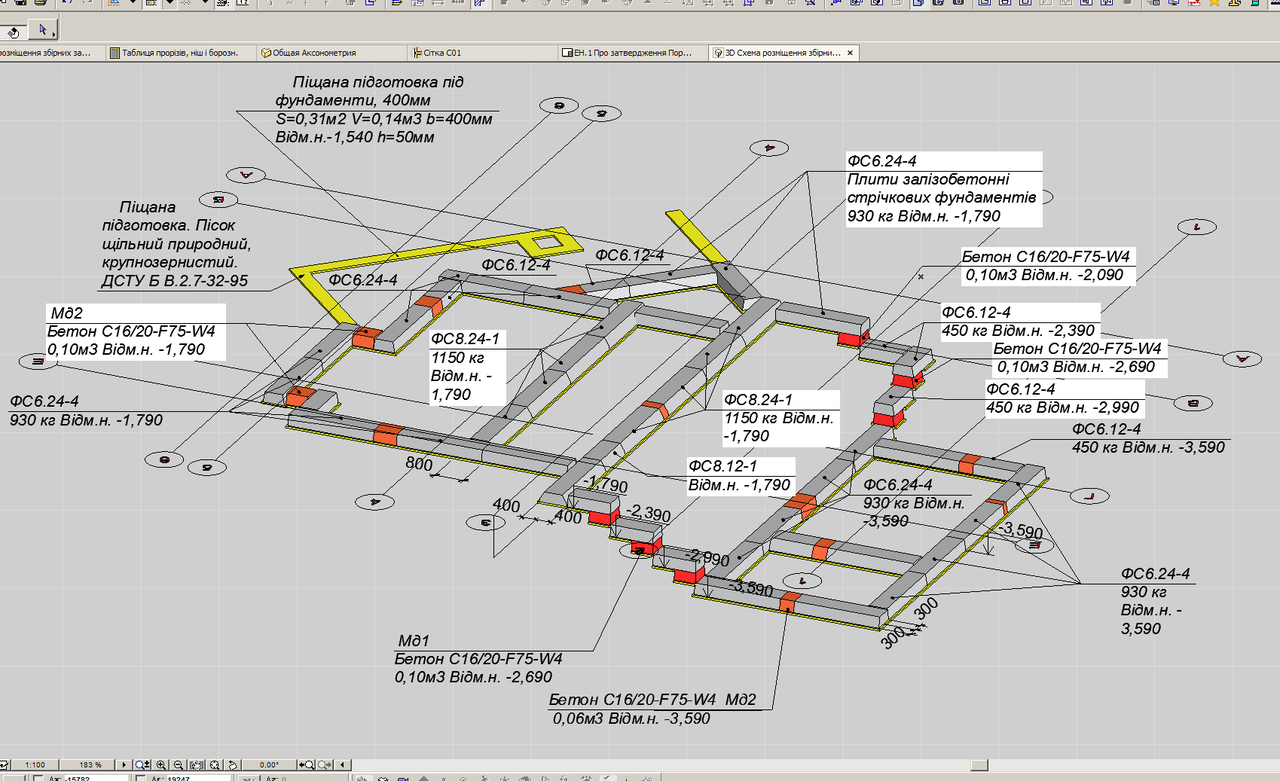Click the set orientation icon beside angle field

pyautogui.click(x=232, y=765)
